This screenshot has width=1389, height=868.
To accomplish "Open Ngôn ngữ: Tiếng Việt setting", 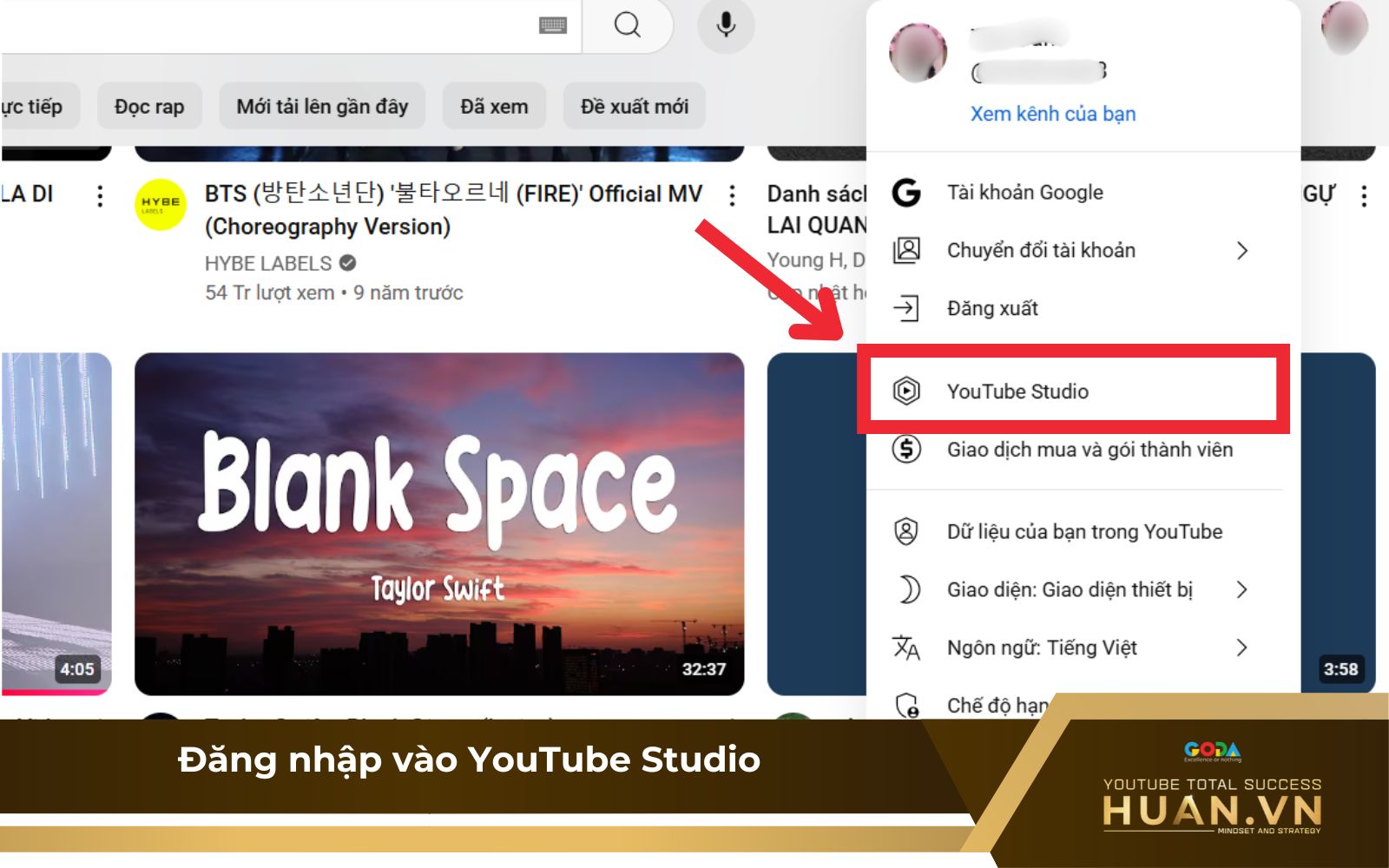I will tap(1083, 648).
